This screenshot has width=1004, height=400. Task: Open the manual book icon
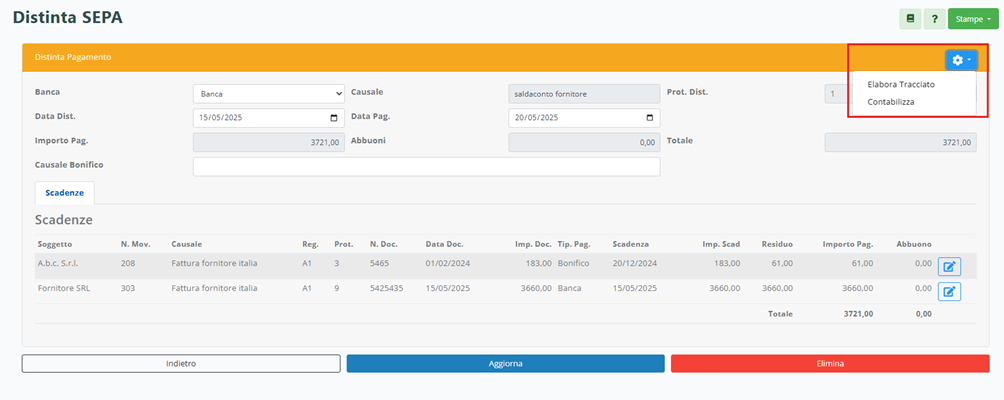click(x=910, y=19)
